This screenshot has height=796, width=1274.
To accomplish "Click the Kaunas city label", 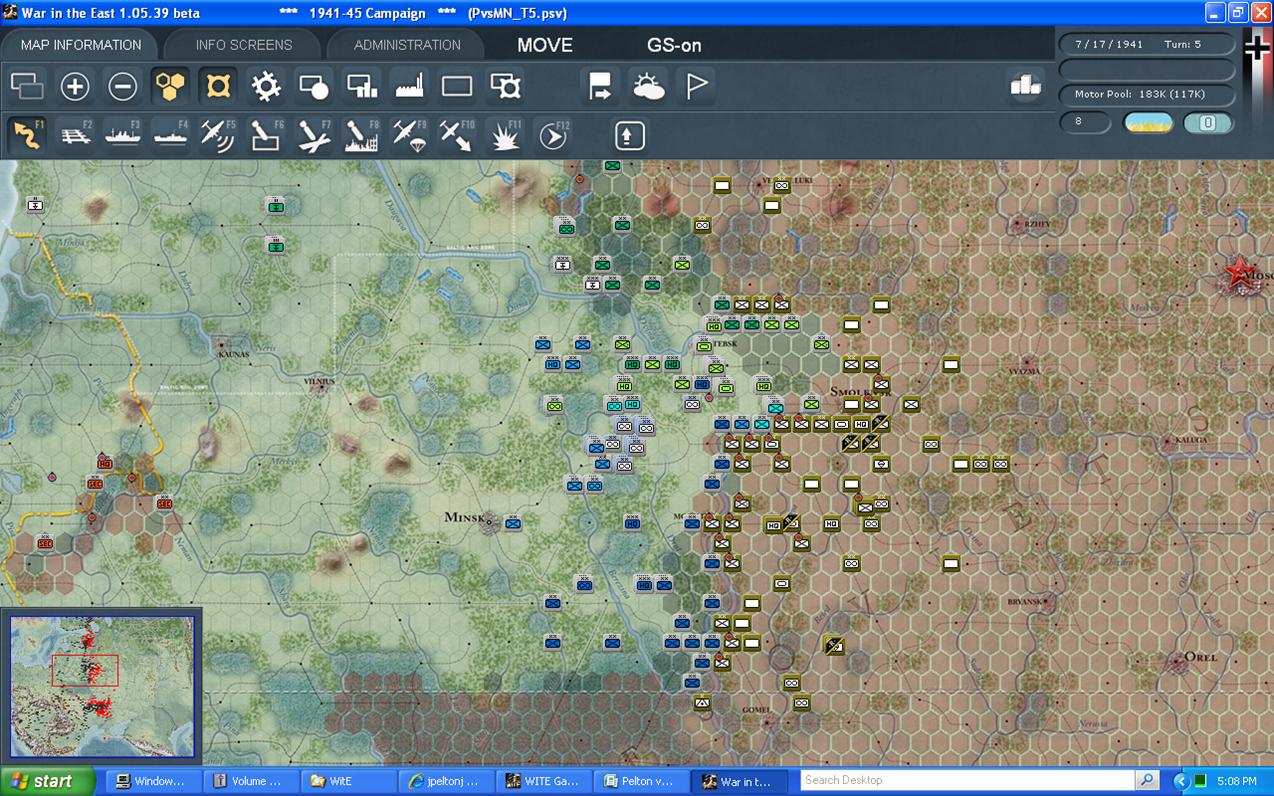I will pyautogui.click(x=234, y=354).
